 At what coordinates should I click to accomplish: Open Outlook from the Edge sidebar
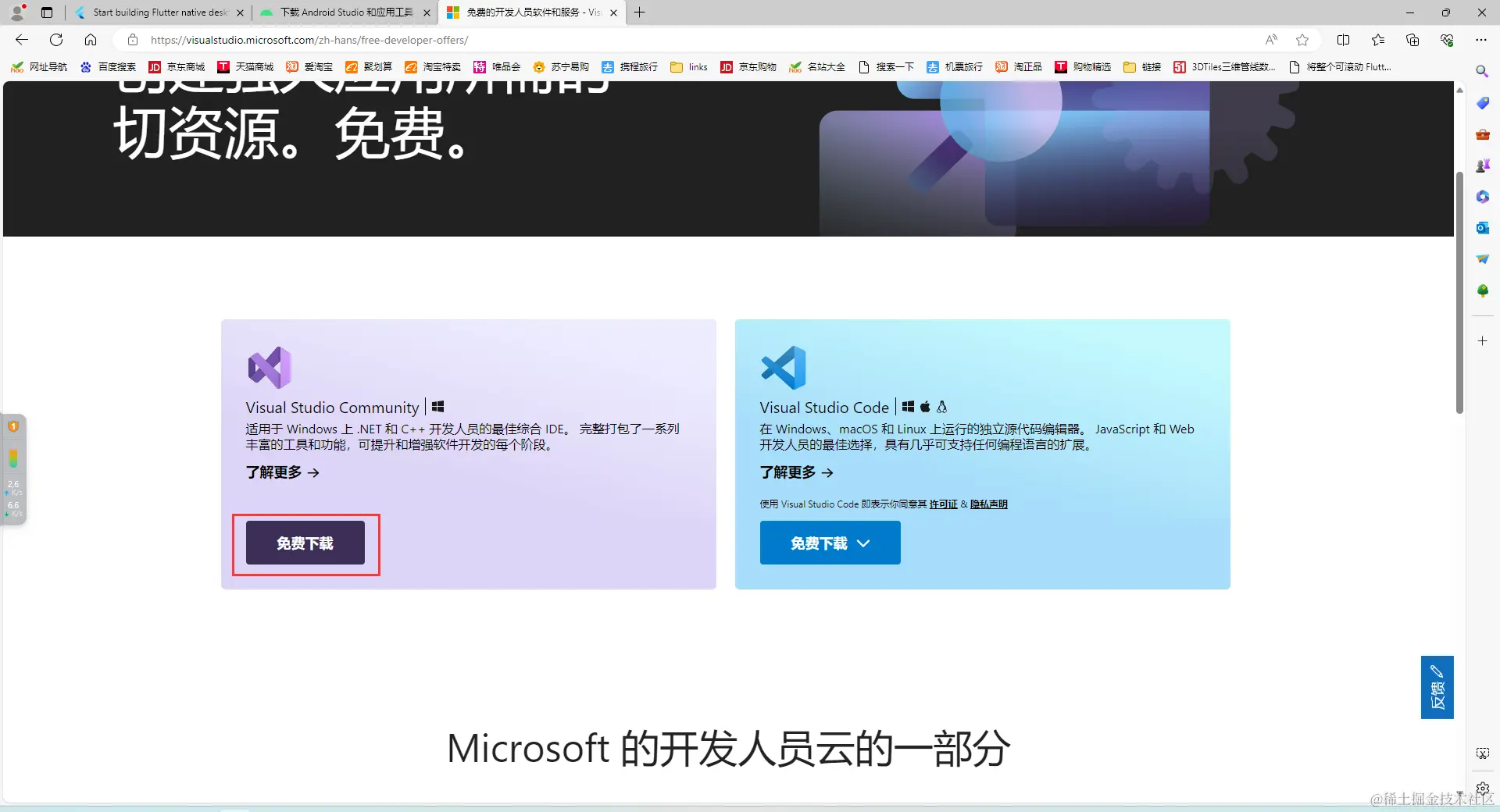pos(1482,227)
